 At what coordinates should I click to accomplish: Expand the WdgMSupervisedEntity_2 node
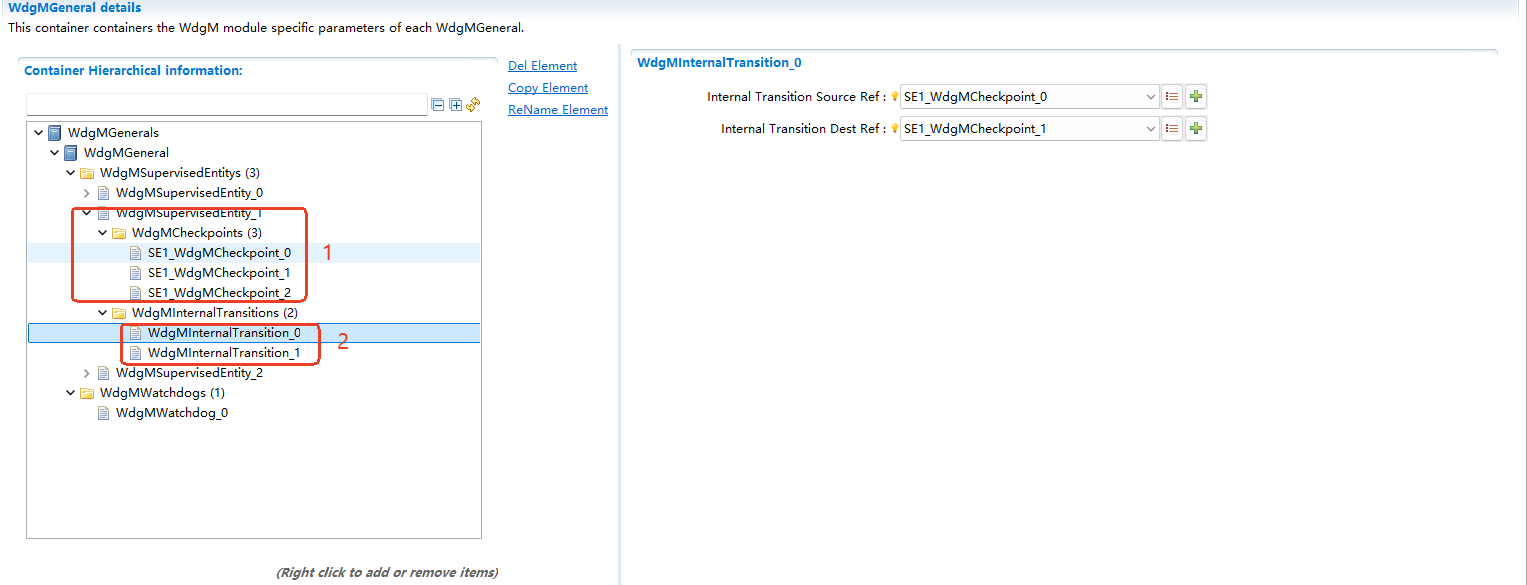pyautogui.click(x=87, y=373)
